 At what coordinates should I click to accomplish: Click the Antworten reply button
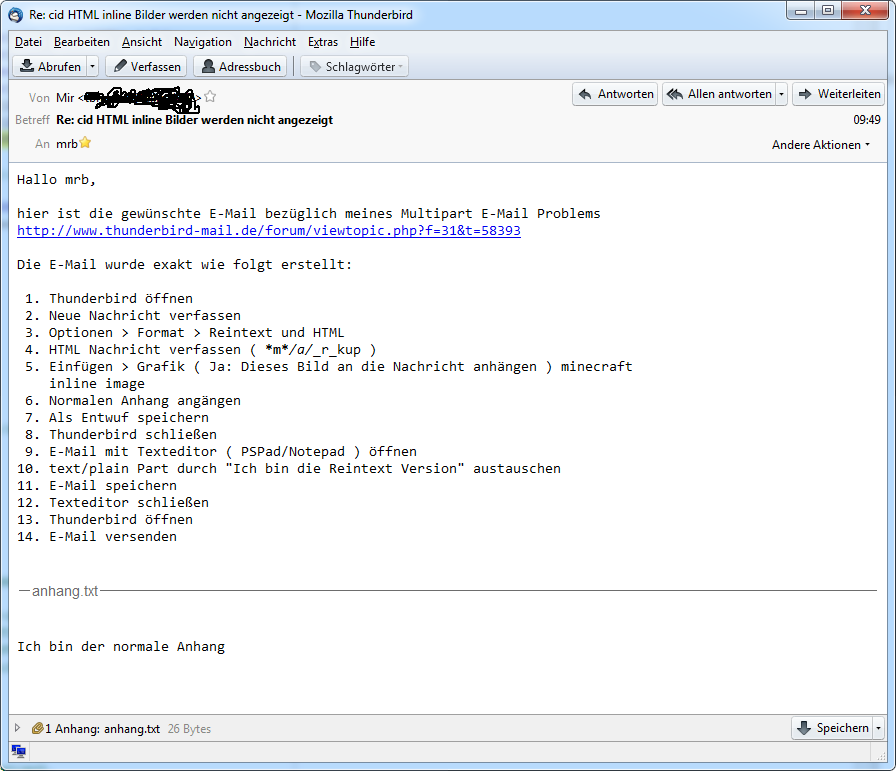click(615, 94)
